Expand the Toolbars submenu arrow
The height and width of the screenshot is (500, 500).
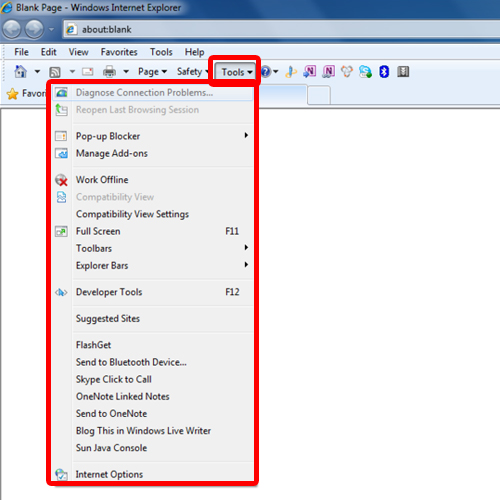tap(246, 247)
